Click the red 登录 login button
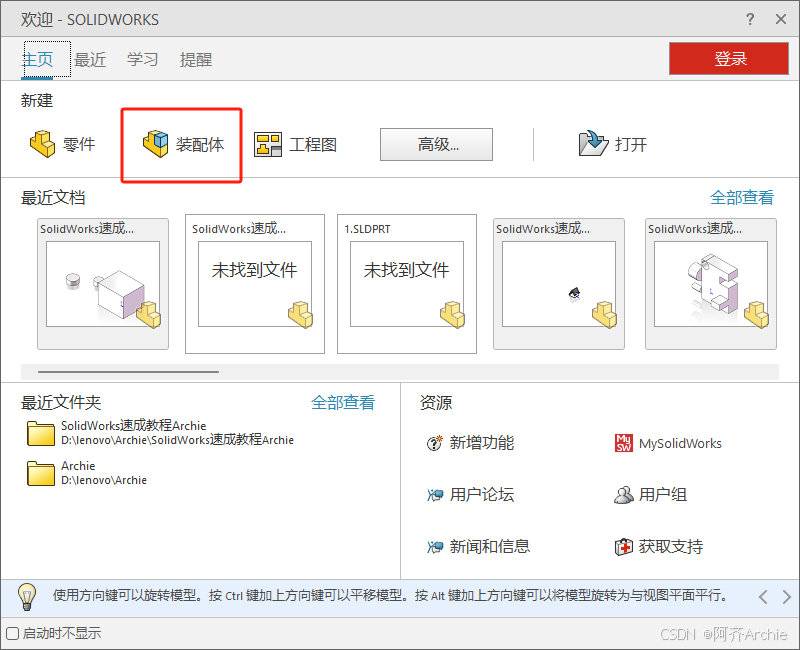 coord(729,59)
